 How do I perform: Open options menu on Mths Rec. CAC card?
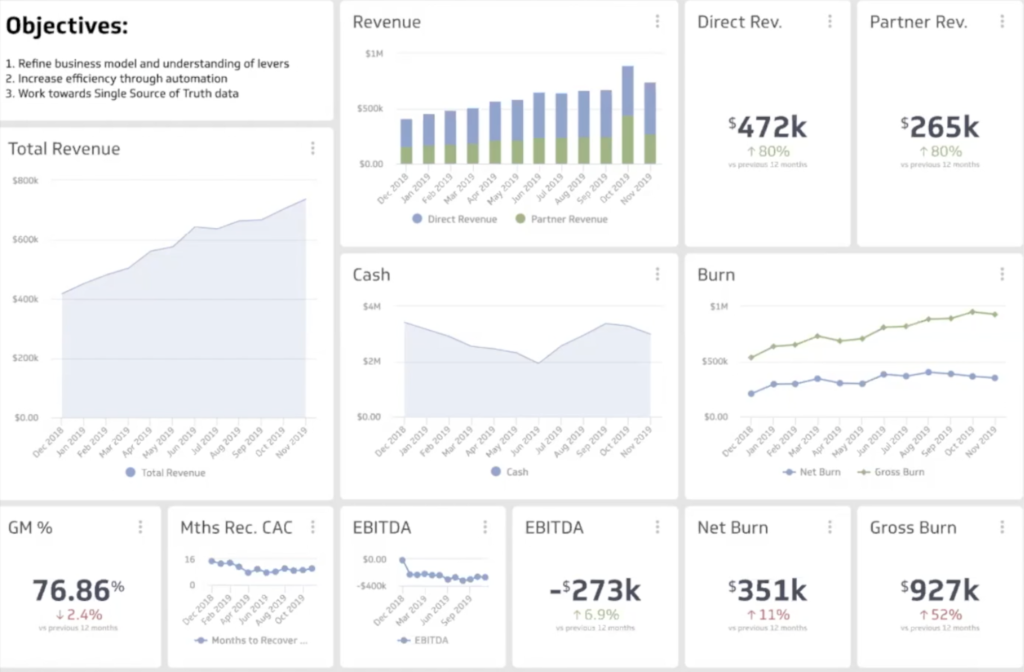[313, 527]
